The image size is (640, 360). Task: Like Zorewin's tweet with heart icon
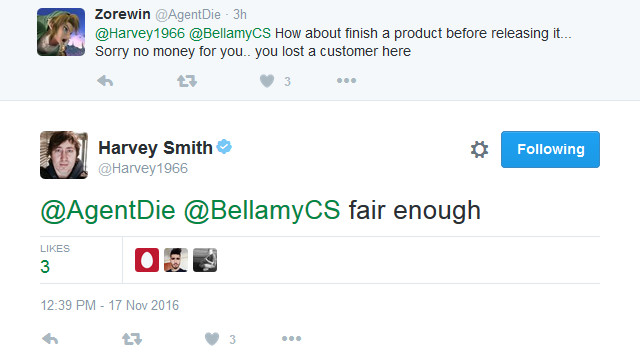pos(267,81)
